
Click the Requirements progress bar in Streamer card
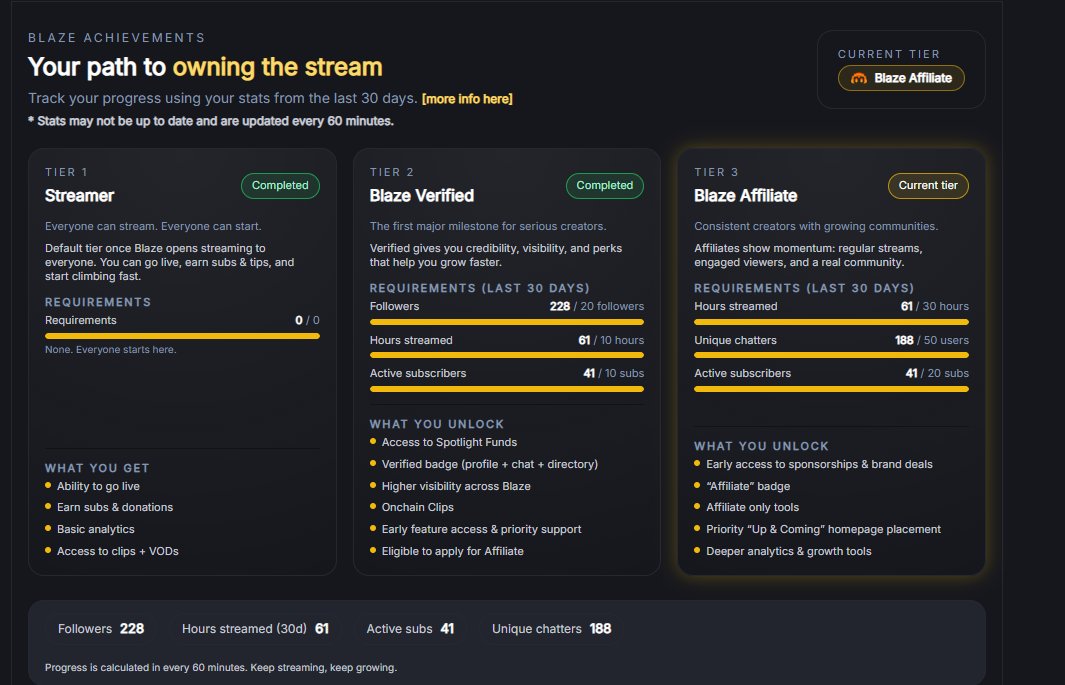pyautogui.click(x=182, y=335)
